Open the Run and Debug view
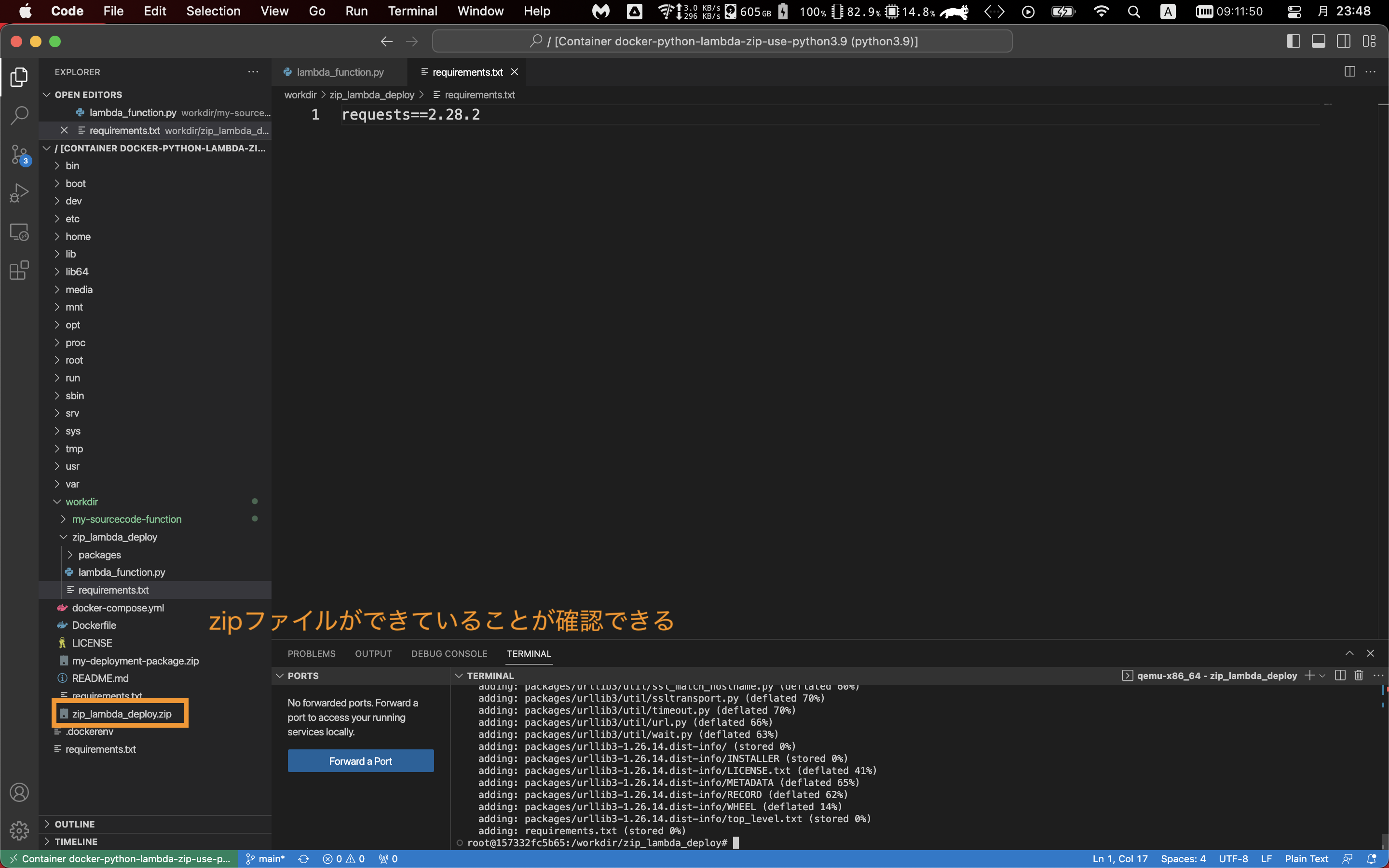The image size is (1389, 868). click(19, 193)
